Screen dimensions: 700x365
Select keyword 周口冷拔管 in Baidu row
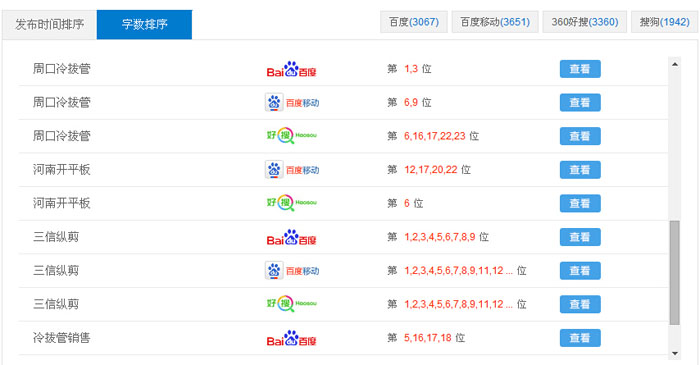point(62,69)
